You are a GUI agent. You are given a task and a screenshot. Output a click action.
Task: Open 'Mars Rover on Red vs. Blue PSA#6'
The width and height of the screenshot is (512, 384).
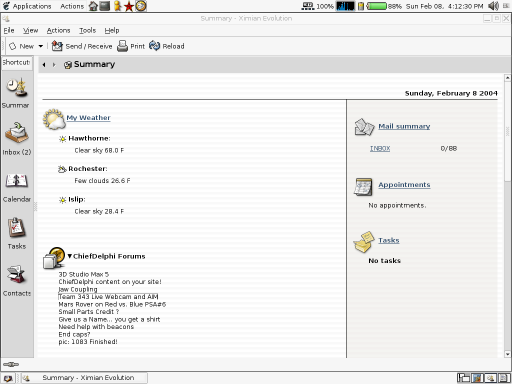click(x=112, y=304)
